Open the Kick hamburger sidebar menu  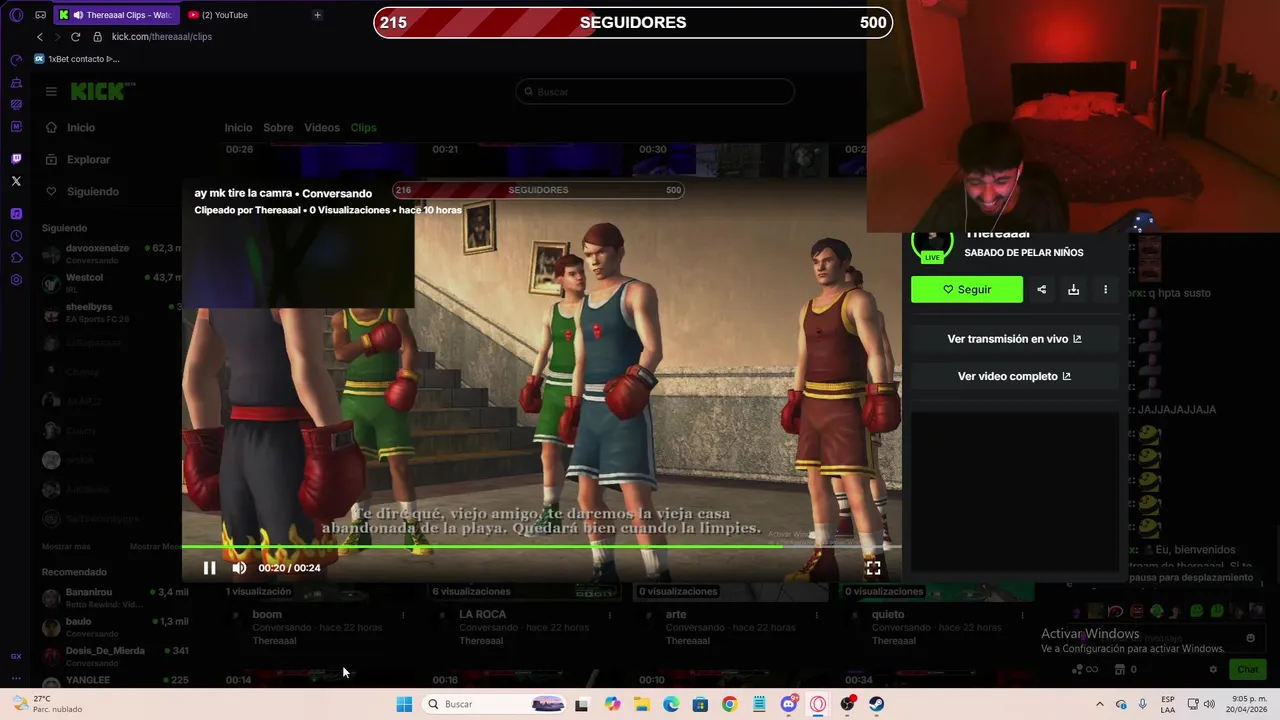[x=51, y=91]
